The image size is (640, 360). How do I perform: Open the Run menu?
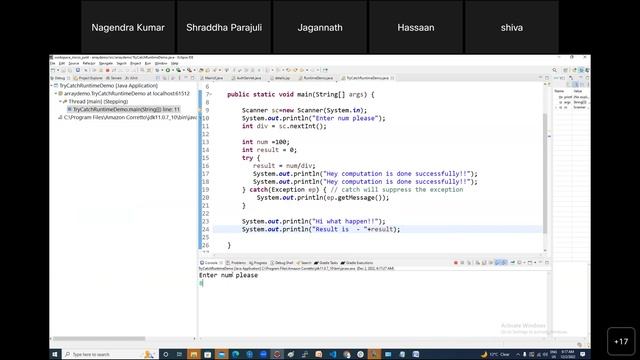(x=148, y=64)
